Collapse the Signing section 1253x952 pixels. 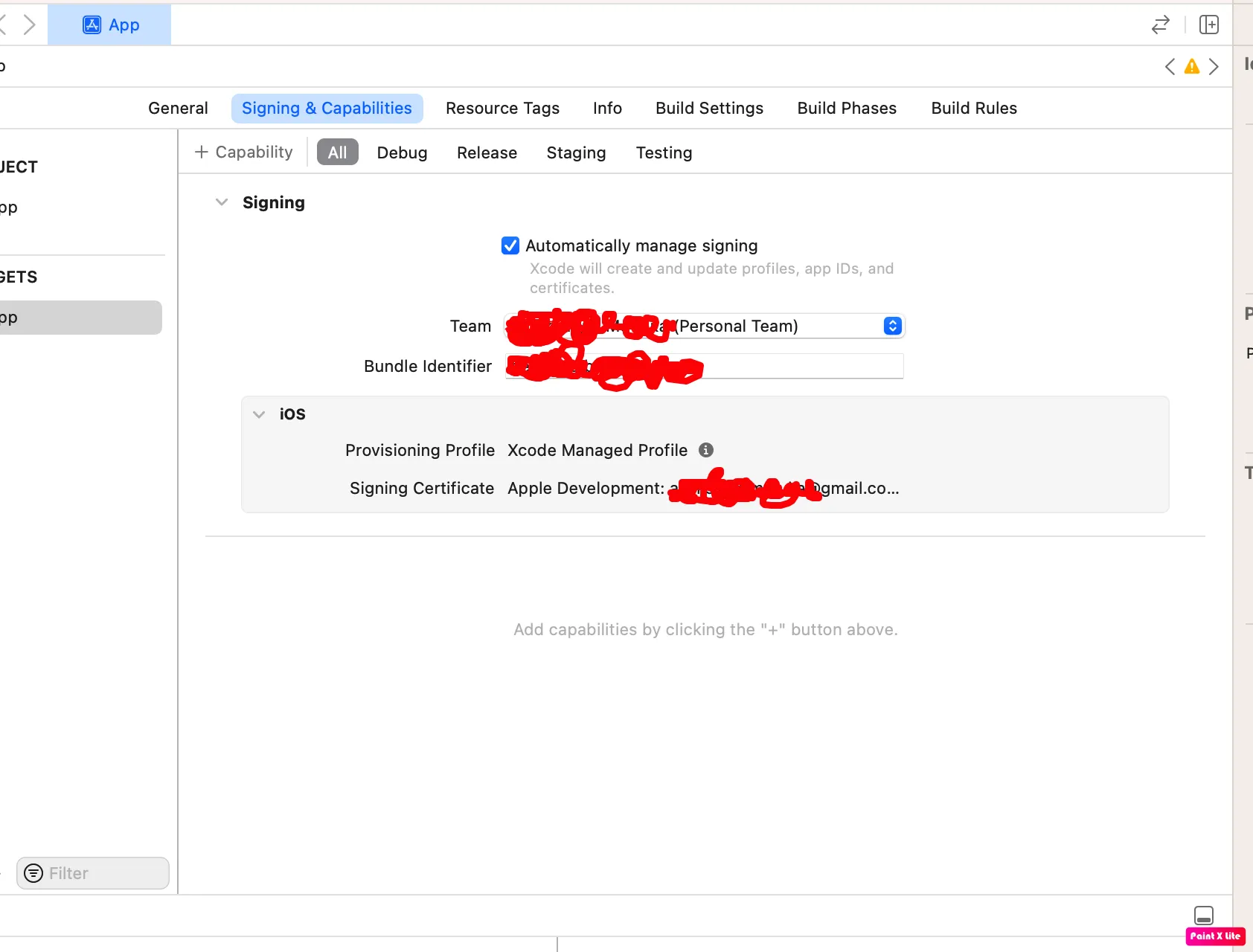221,202
